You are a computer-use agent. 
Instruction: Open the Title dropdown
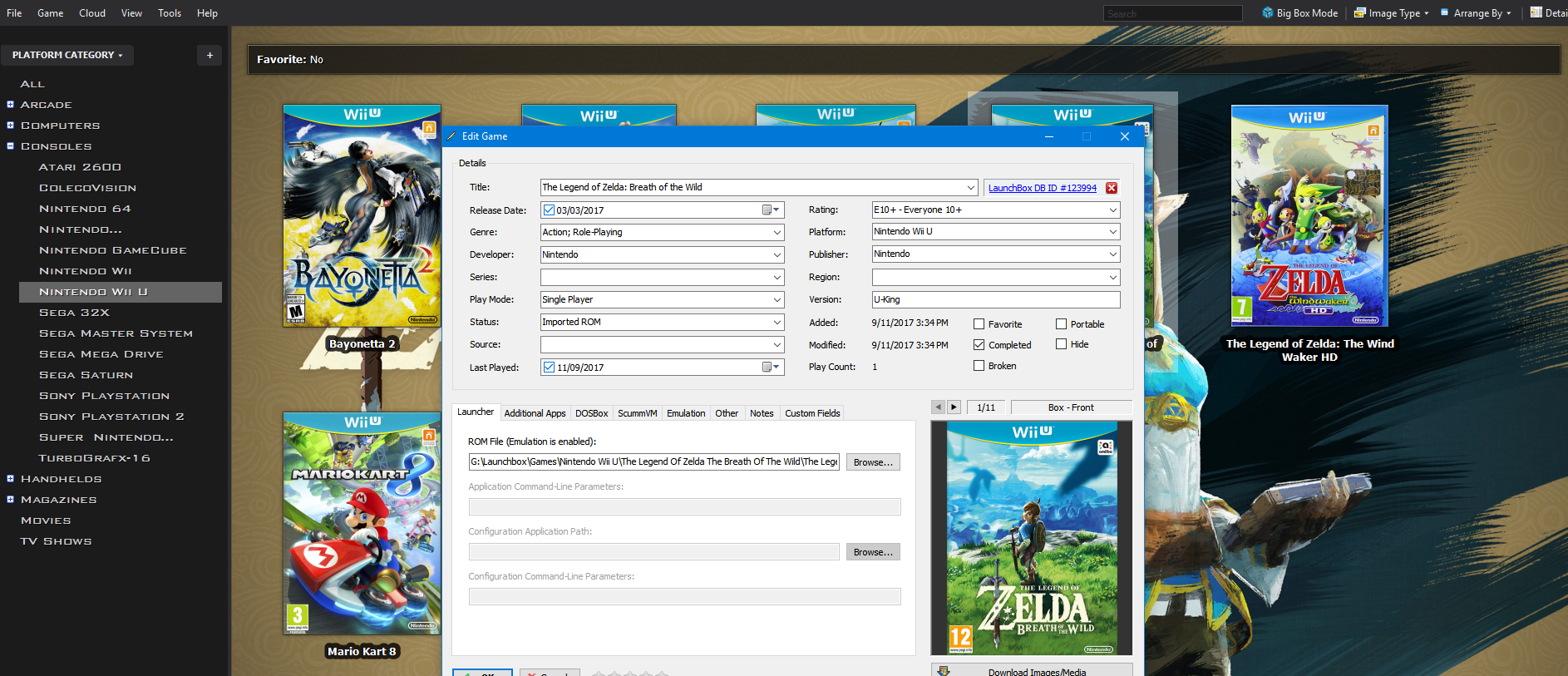pos(970,188)
